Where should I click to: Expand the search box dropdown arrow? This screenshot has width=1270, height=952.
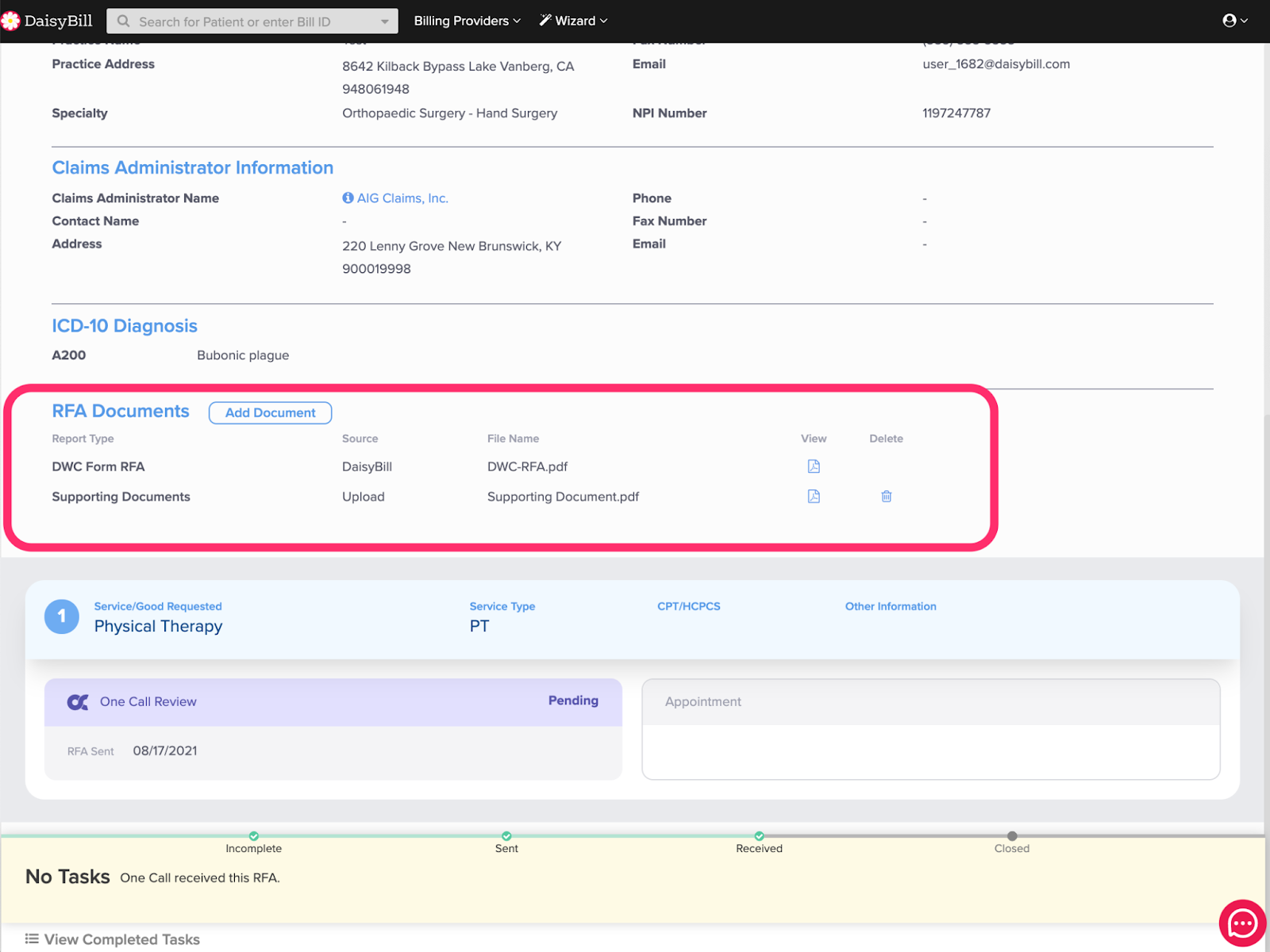(385, 21)
